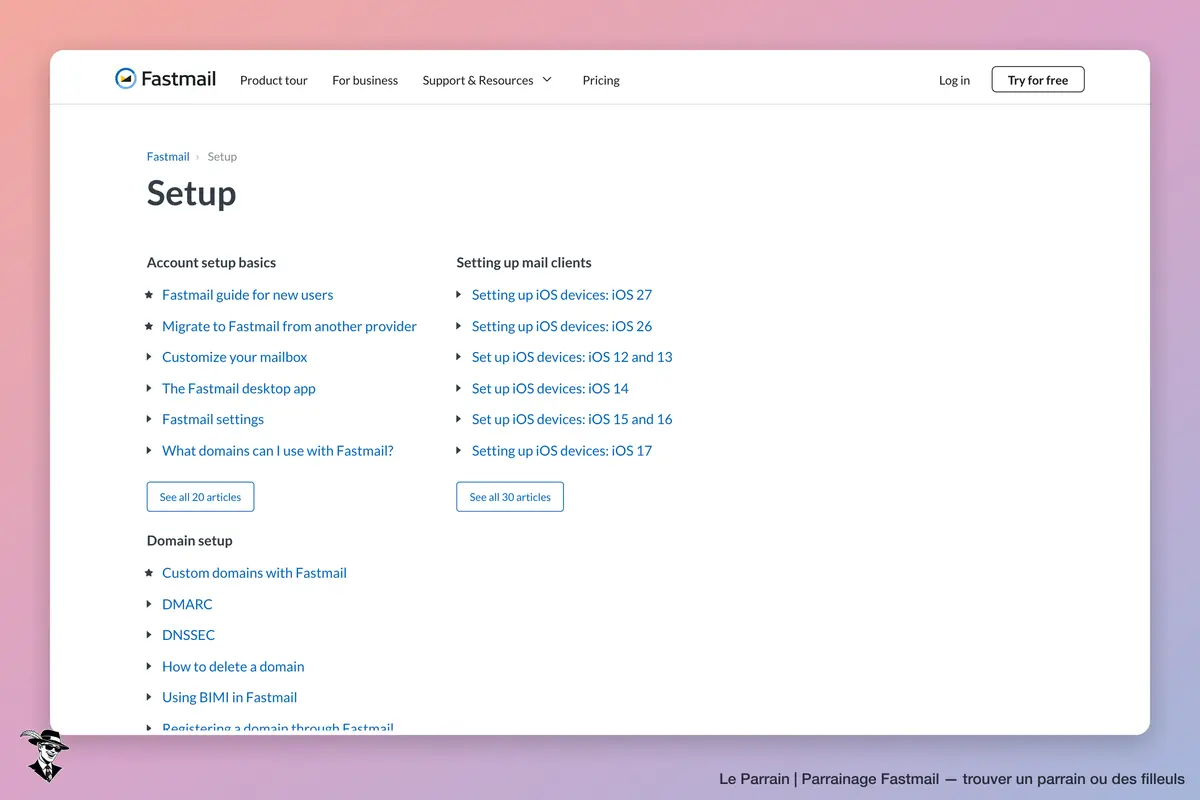Image resolution: width=1200 pixels, height=800 pixels.
Task: Open Custom domains with Fastmail article
Action: click(254, 573)
